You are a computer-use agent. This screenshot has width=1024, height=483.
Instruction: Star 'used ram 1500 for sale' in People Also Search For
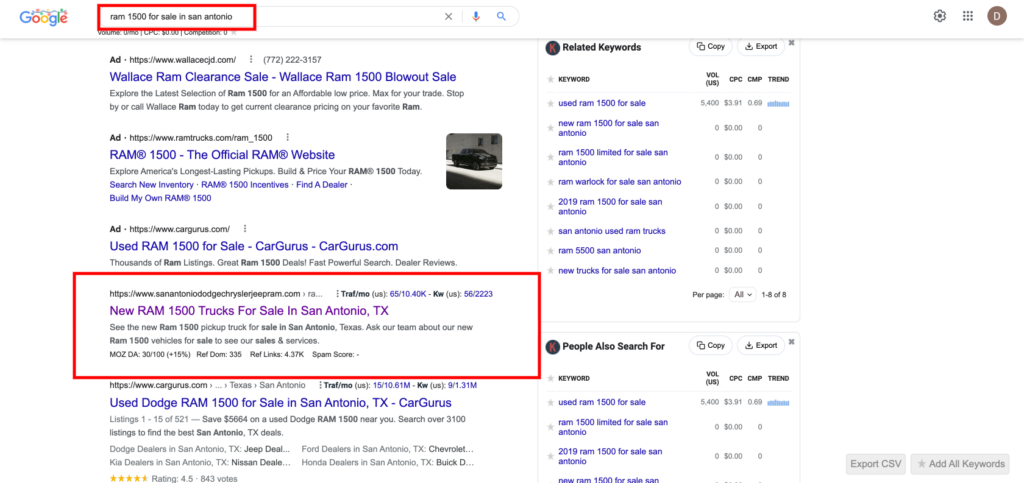[551, 403]
